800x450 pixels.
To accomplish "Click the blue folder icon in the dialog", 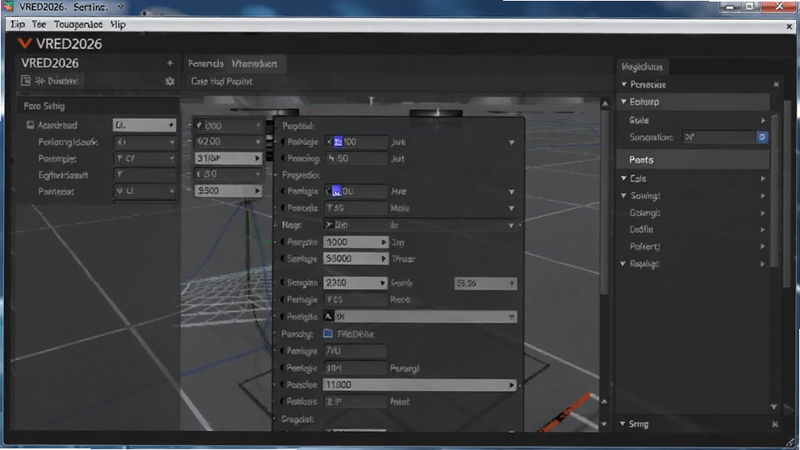I will [328, 334].
